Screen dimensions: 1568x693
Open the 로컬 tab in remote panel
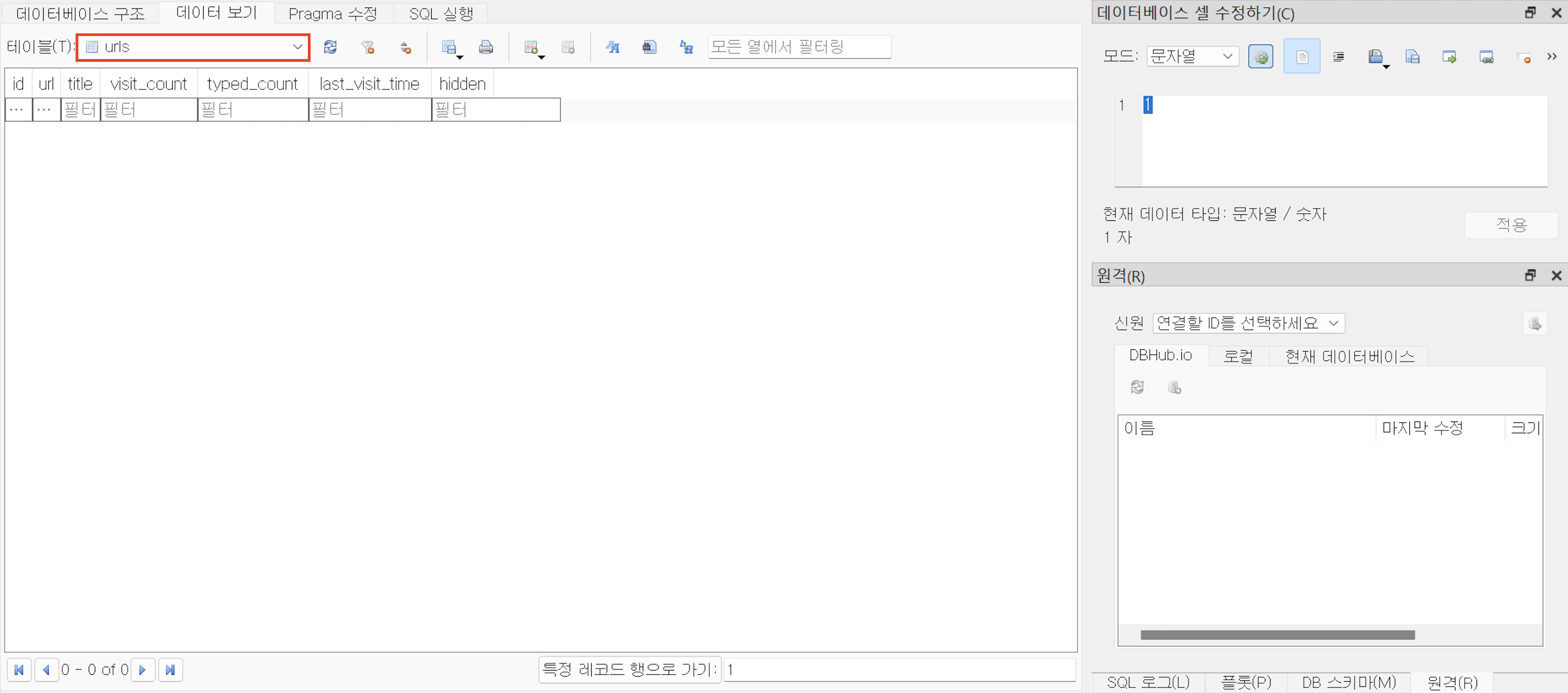(1238, 356)
